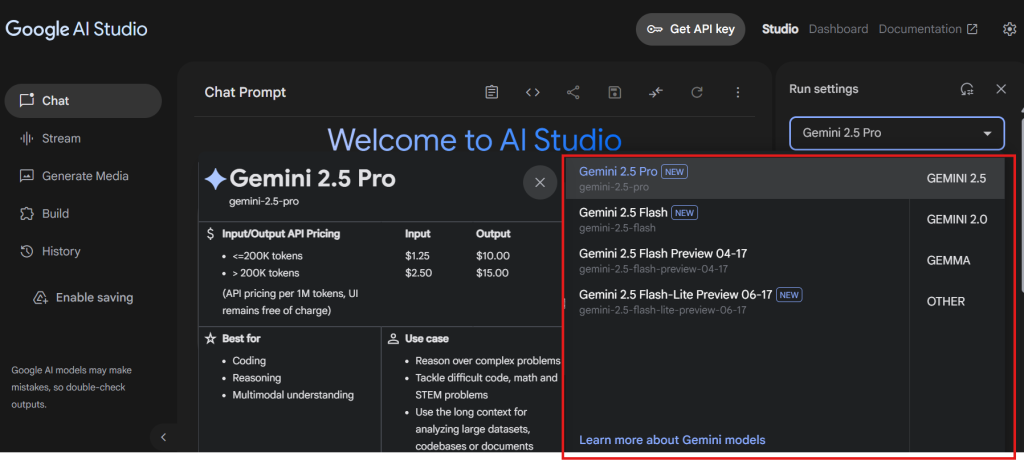Click Enable saving
Image resolution: width=1024 pixels, height=460 pixels.
click(x=83, y=298)
